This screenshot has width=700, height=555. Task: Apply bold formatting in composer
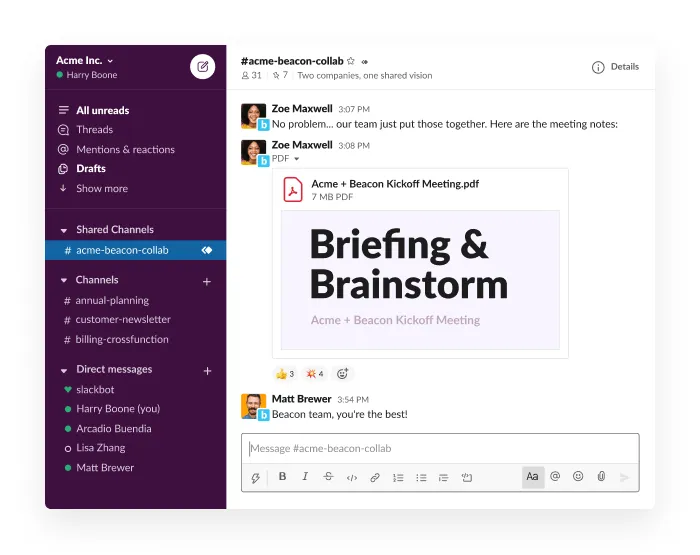(x=282, y=476)
